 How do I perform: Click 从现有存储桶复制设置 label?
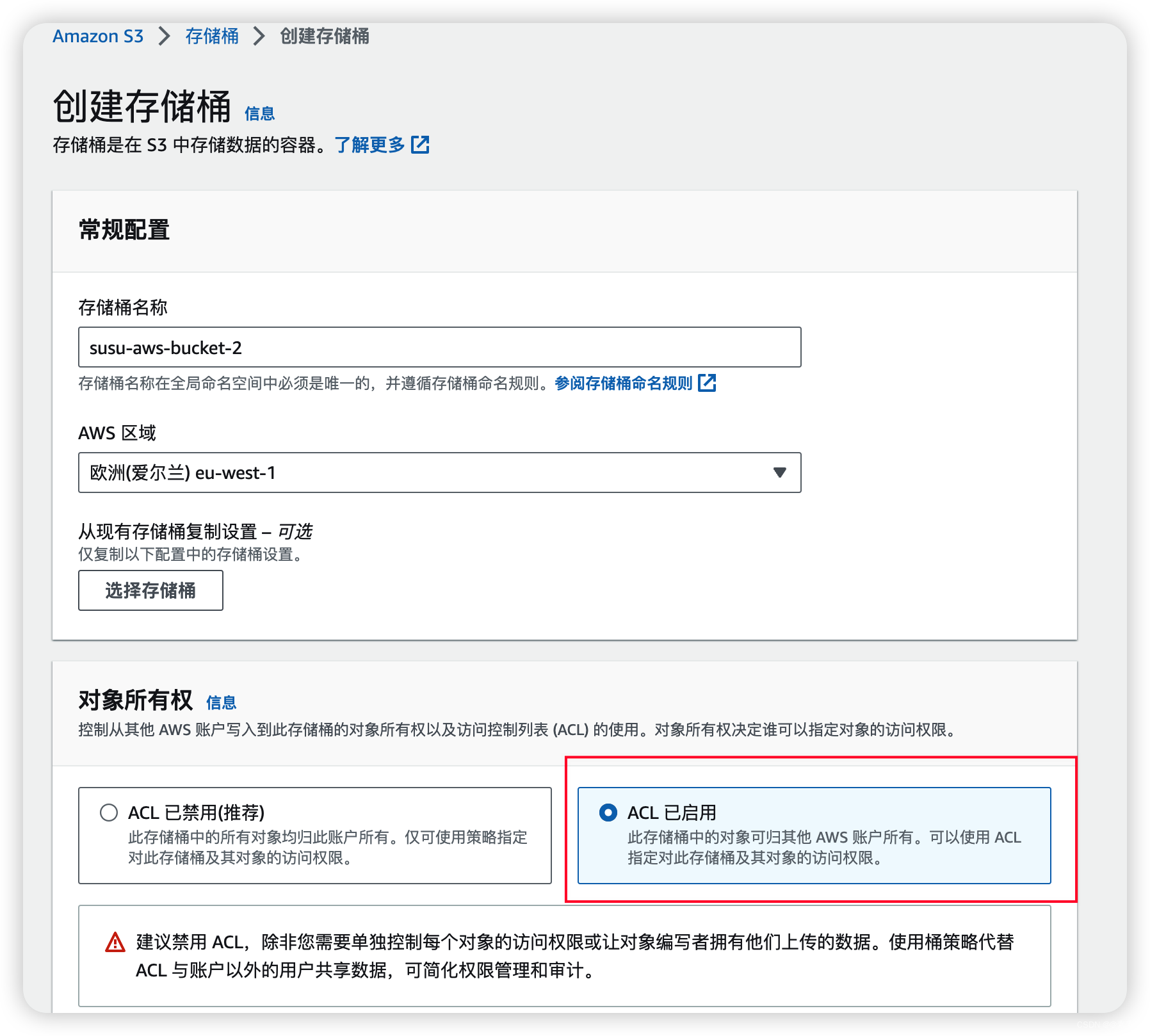[x=195, y=531]
